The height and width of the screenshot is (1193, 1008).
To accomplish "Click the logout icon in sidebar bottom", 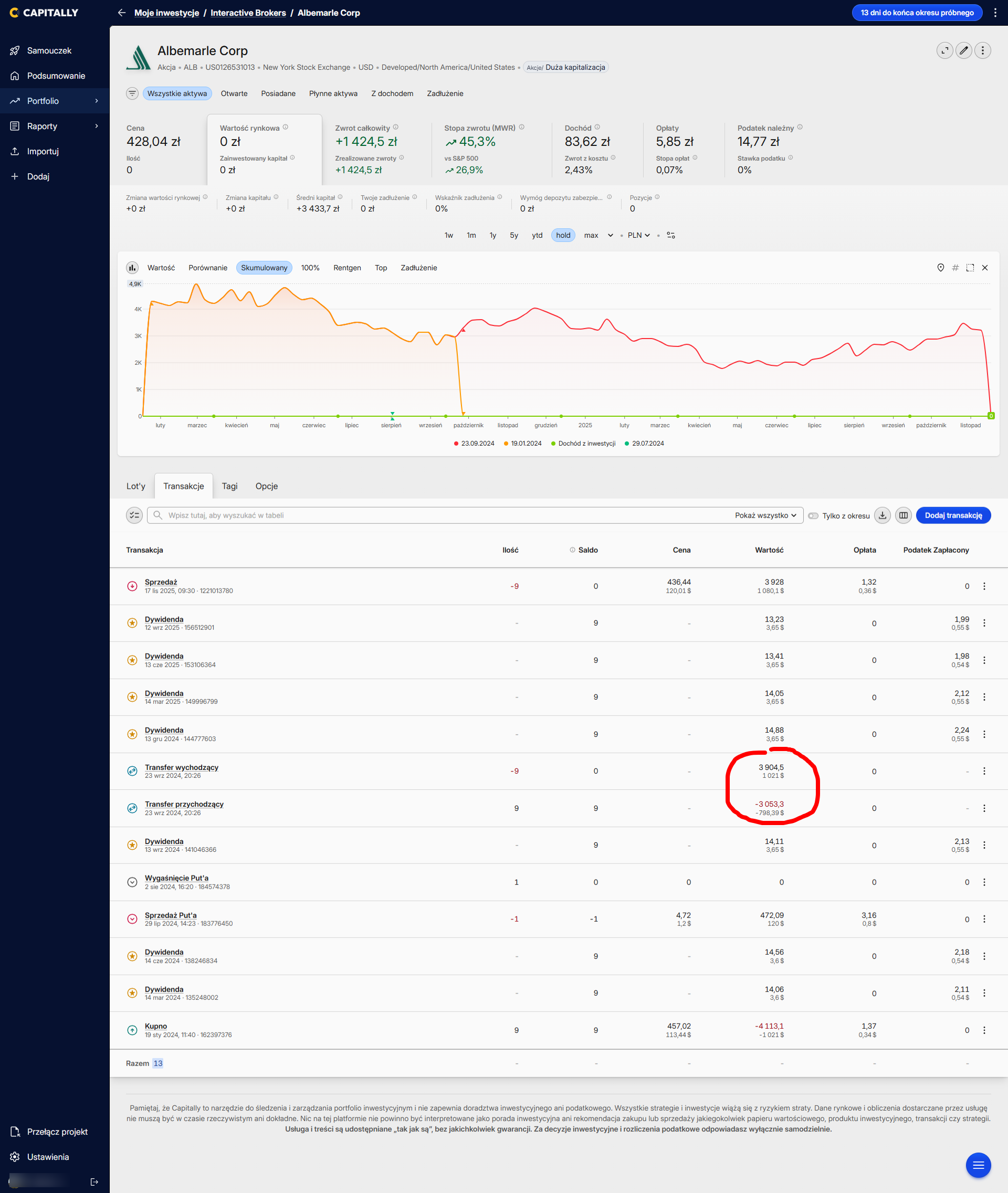I will tap(94, 1182).
